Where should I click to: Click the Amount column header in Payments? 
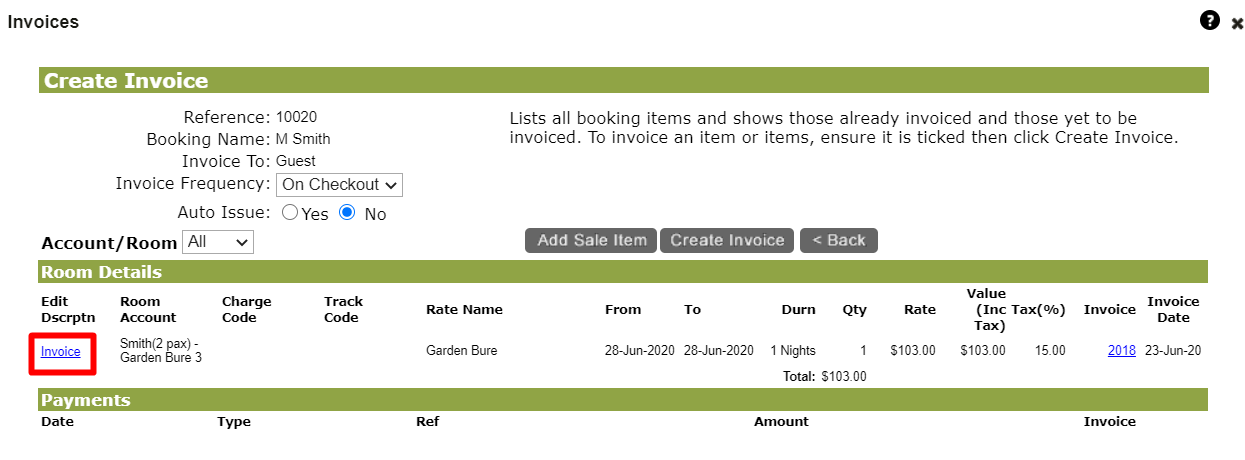[781, 422]
